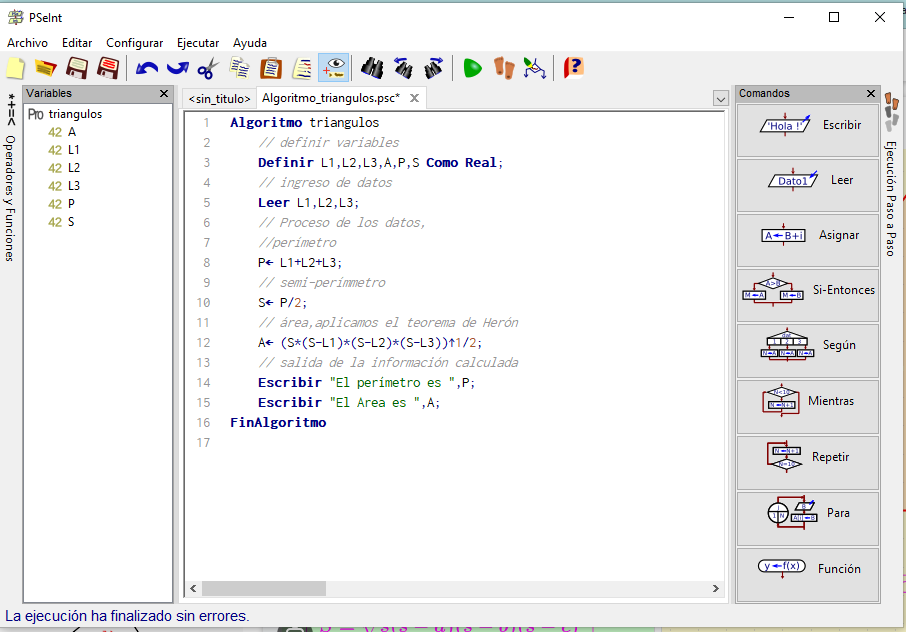Create a new file with the New icon
This screenshot has width=906, height=632.
[x=15, y=68]
